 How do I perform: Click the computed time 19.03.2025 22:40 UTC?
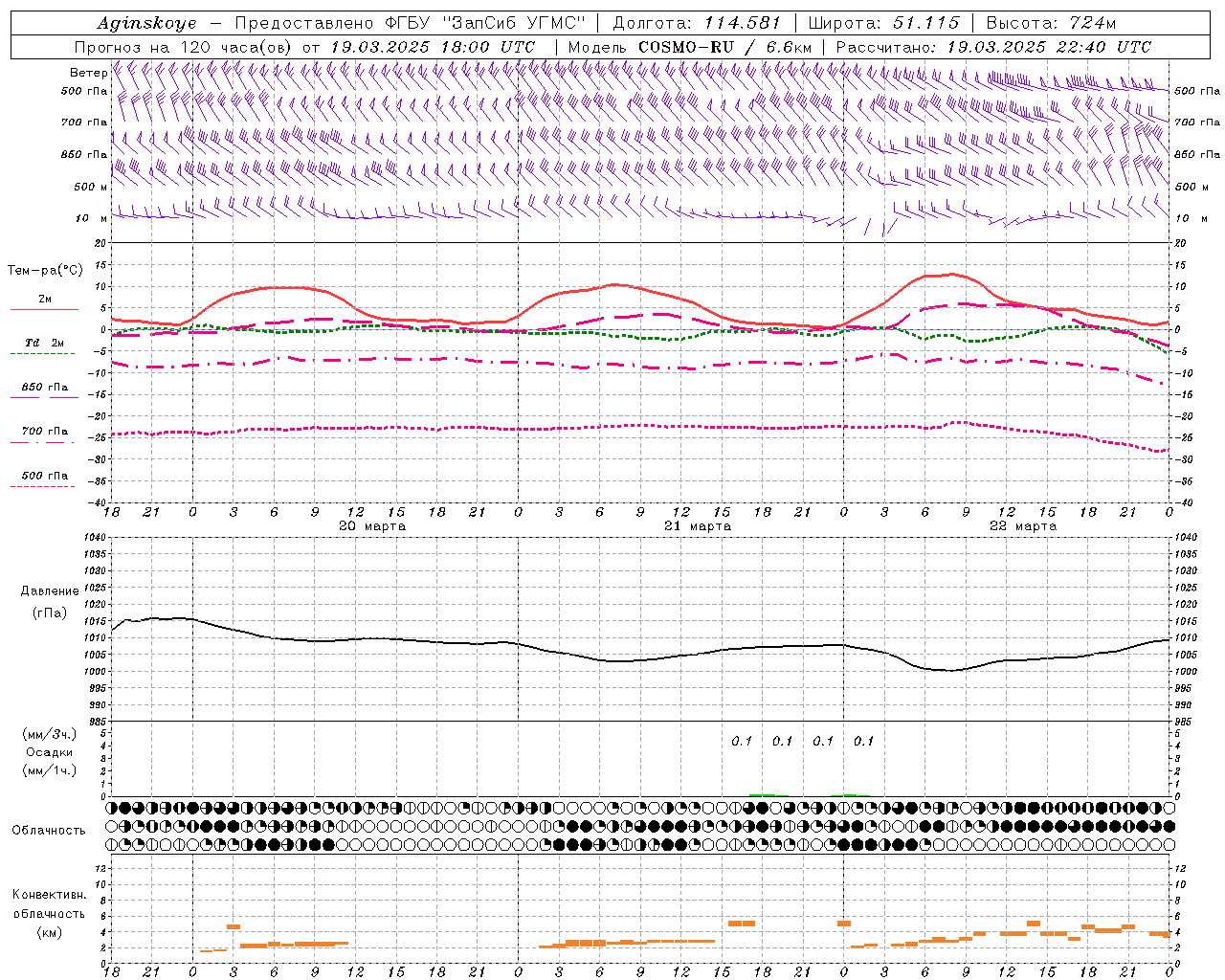1049,47
